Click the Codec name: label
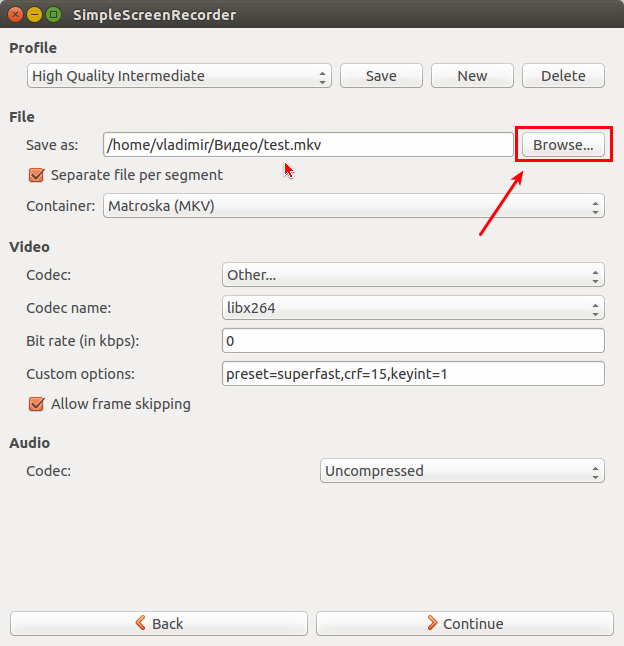This screenshot has width=624, height=646. pyautogui.click(x=69, y=308)
